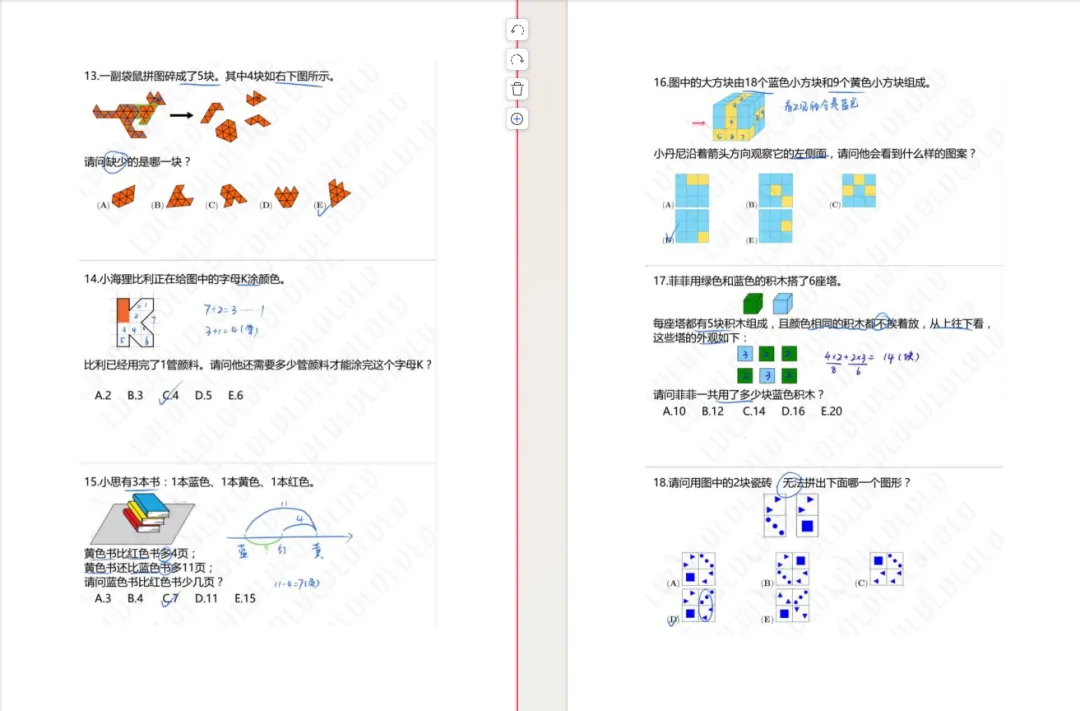
Task: Pick answer B.4 in question 15
Action: coord(135,598)
